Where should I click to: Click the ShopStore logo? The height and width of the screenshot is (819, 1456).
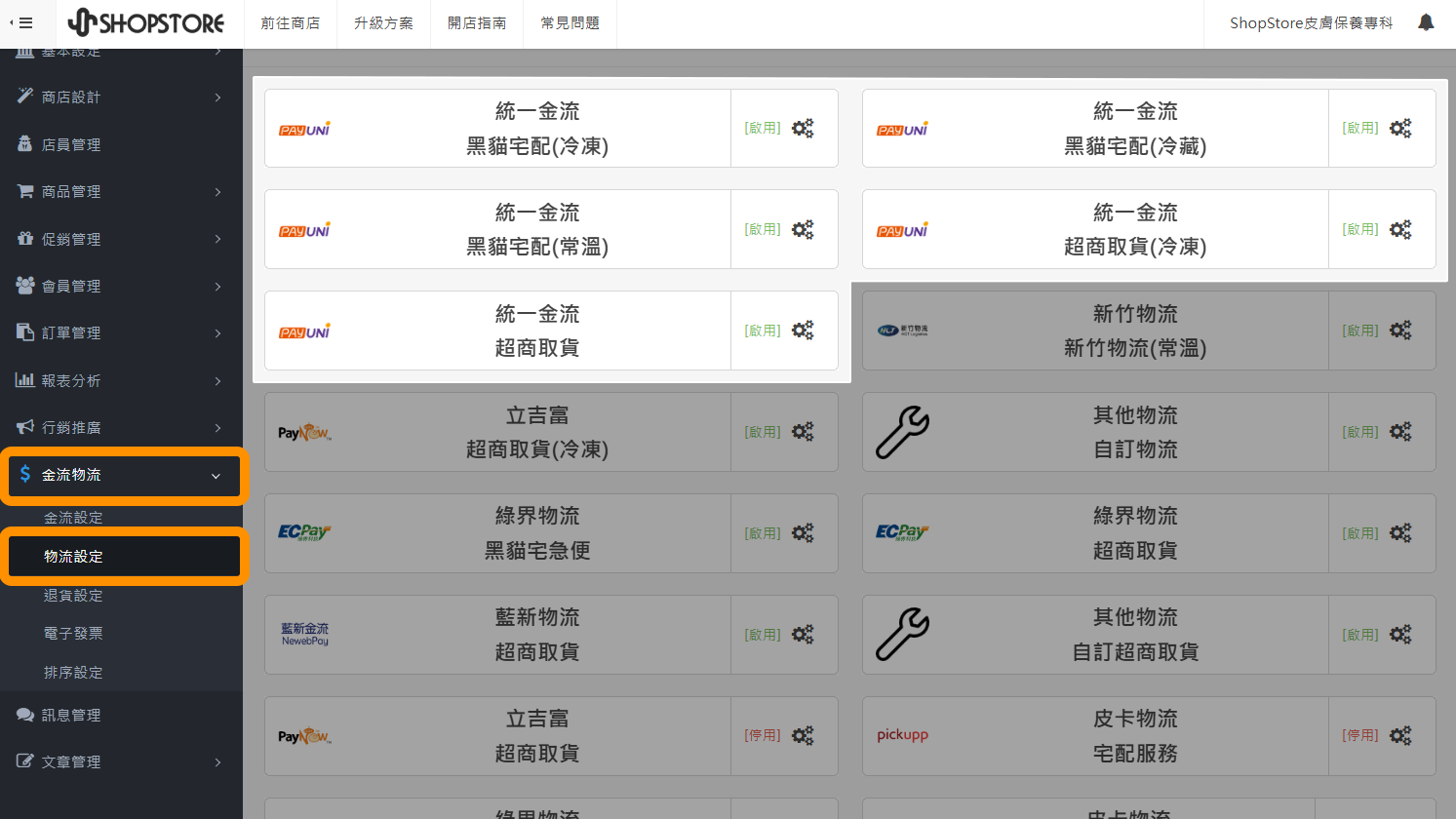pyautogui.click(x=146, y=22)
